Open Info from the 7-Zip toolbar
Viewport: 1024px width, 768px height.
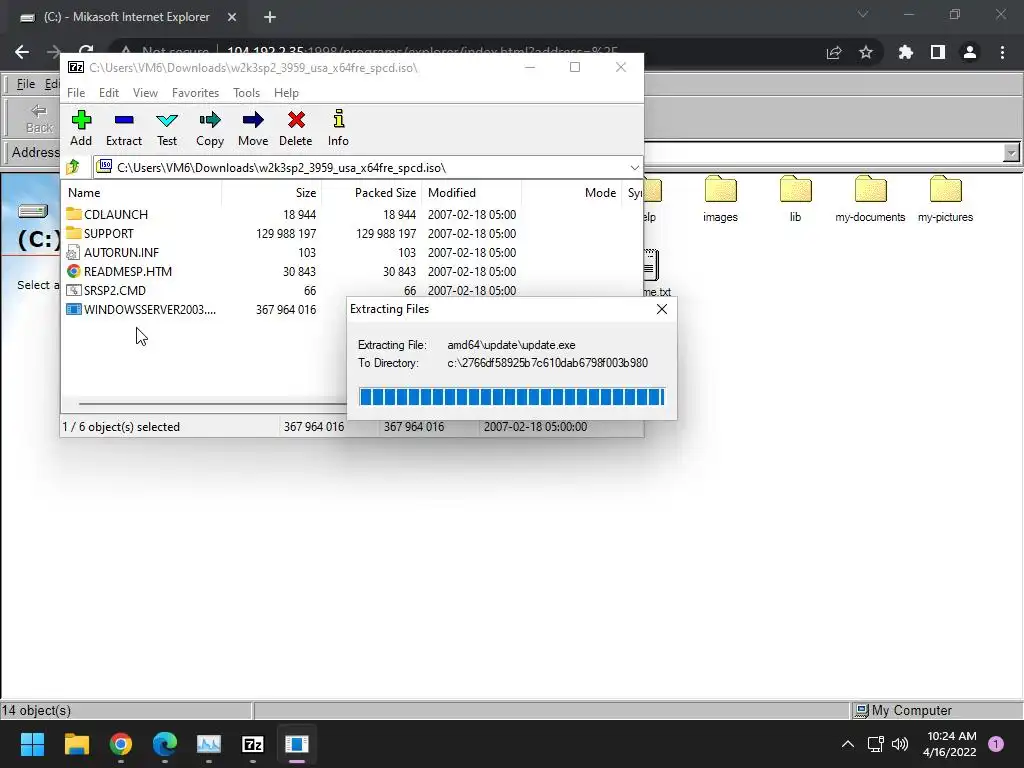(338, 128)
